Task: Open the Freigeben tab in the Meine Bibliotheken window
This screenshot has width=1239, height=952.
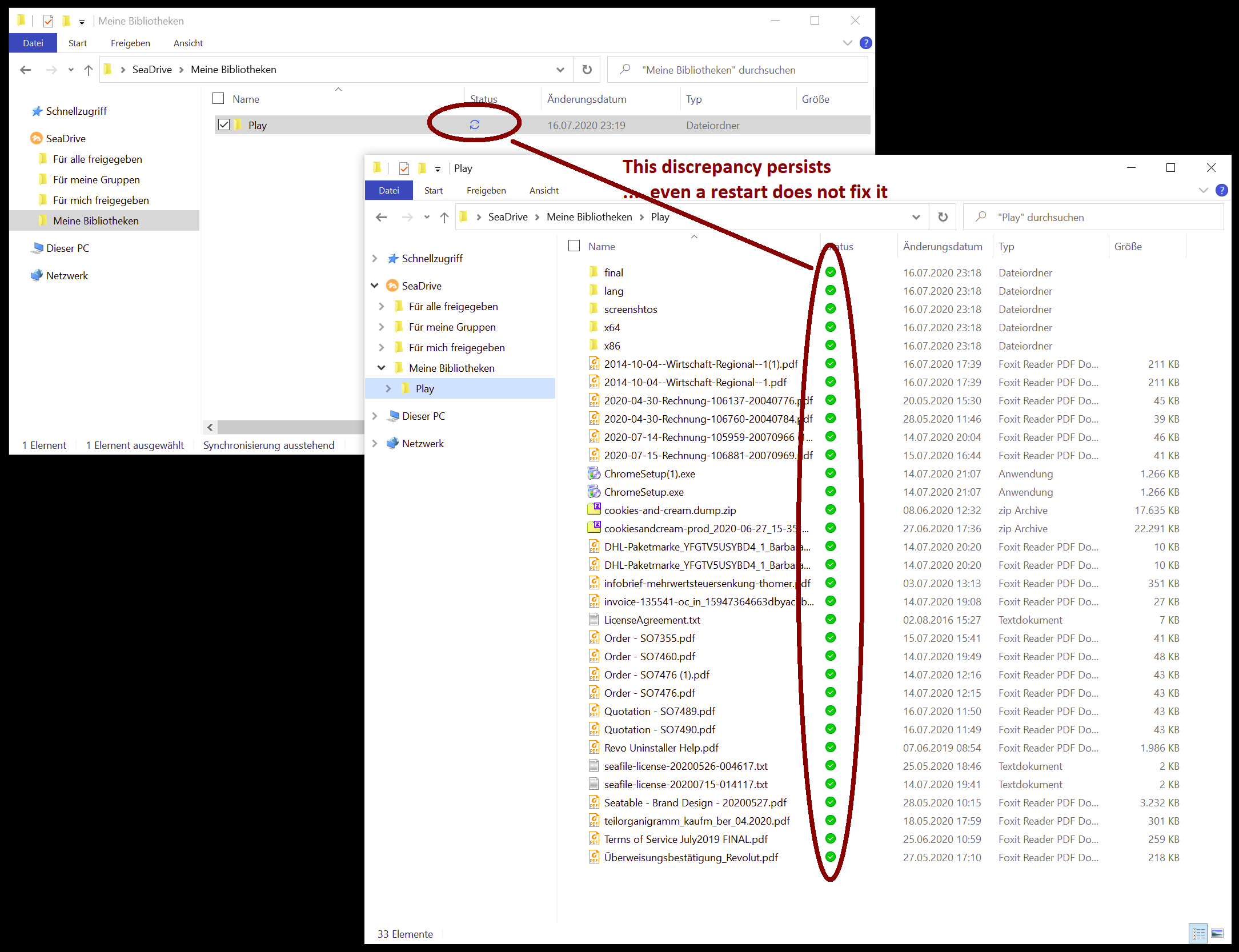Action: 130,43
